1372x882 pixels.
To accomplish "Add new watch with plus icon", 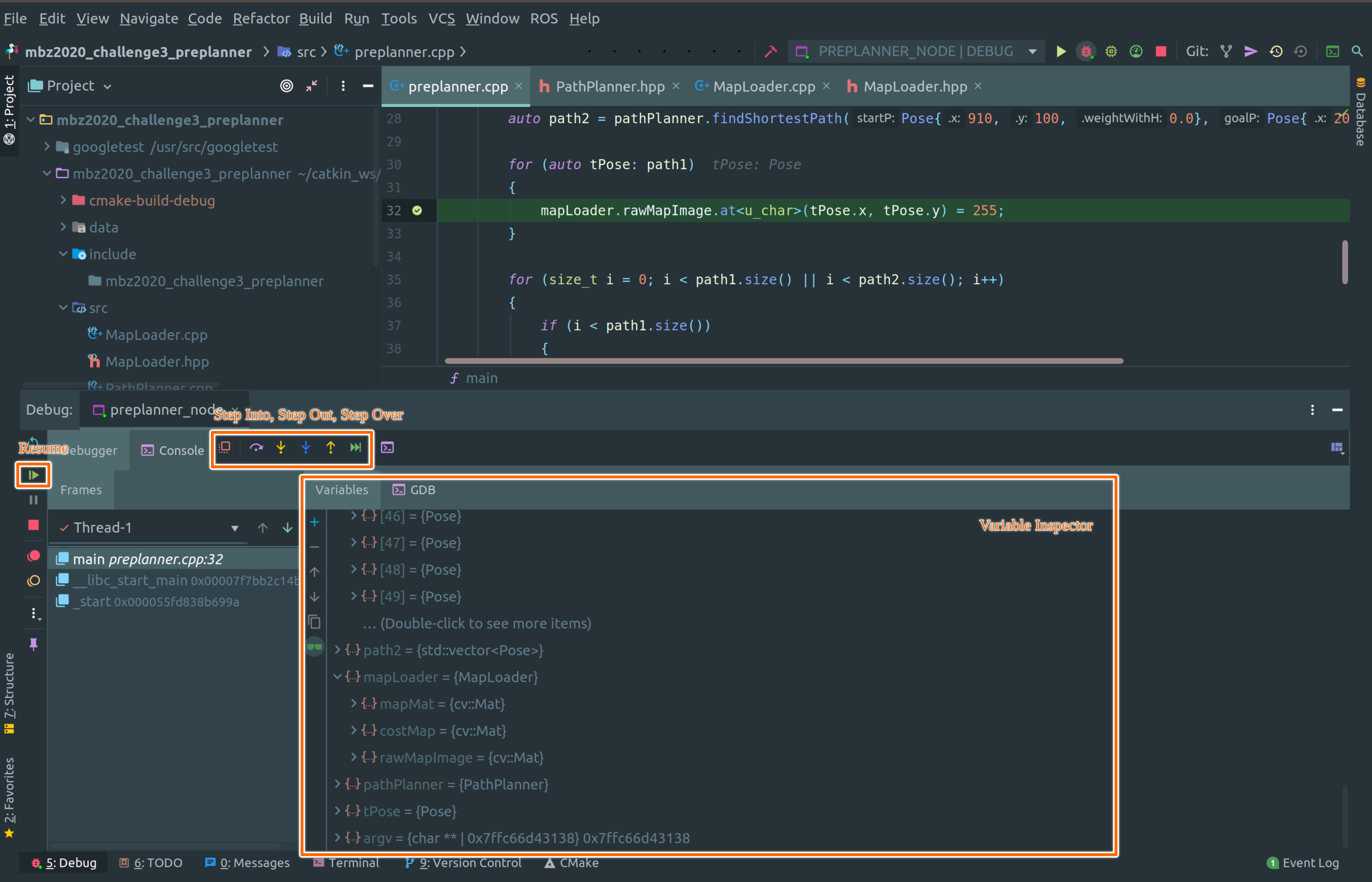I will [314, 522].
